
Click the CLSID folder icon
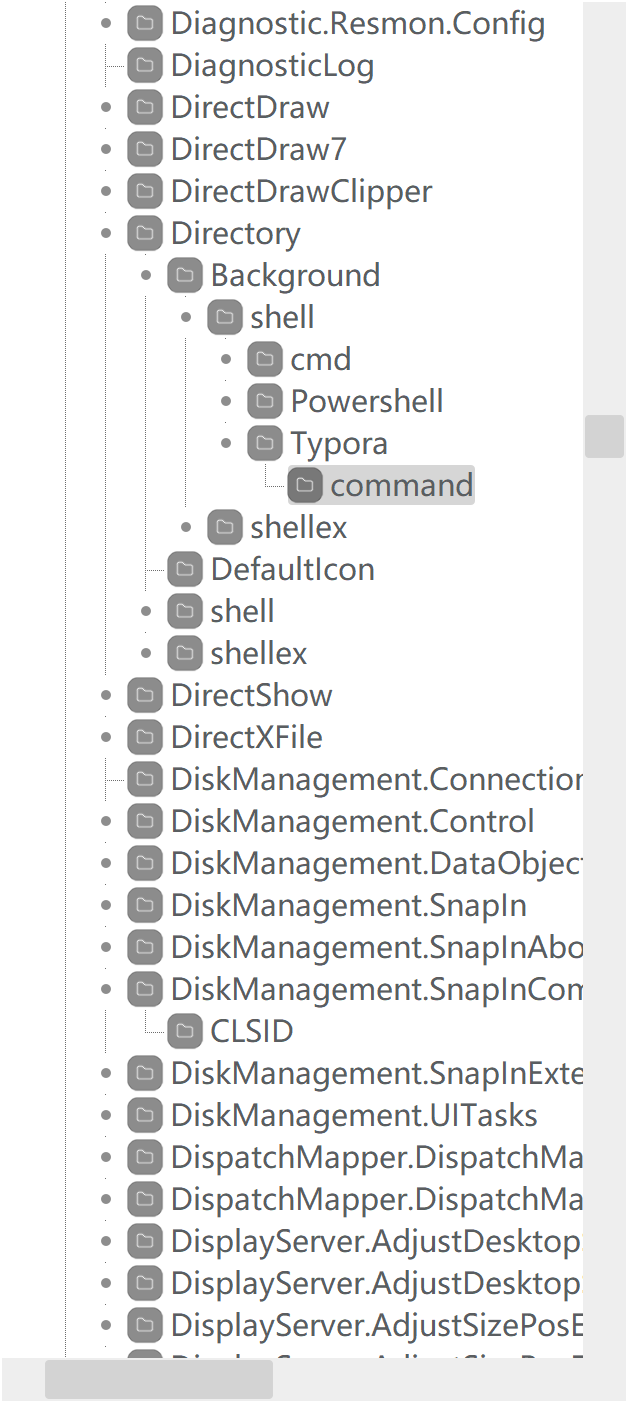pyautogui.click(x=185, y=1031)
